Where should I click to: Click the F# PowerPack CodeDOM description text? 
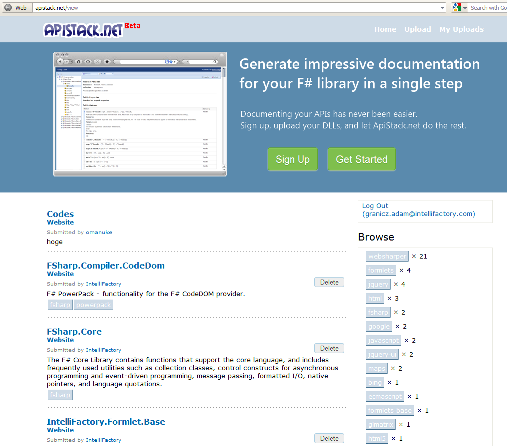(146, 294)
